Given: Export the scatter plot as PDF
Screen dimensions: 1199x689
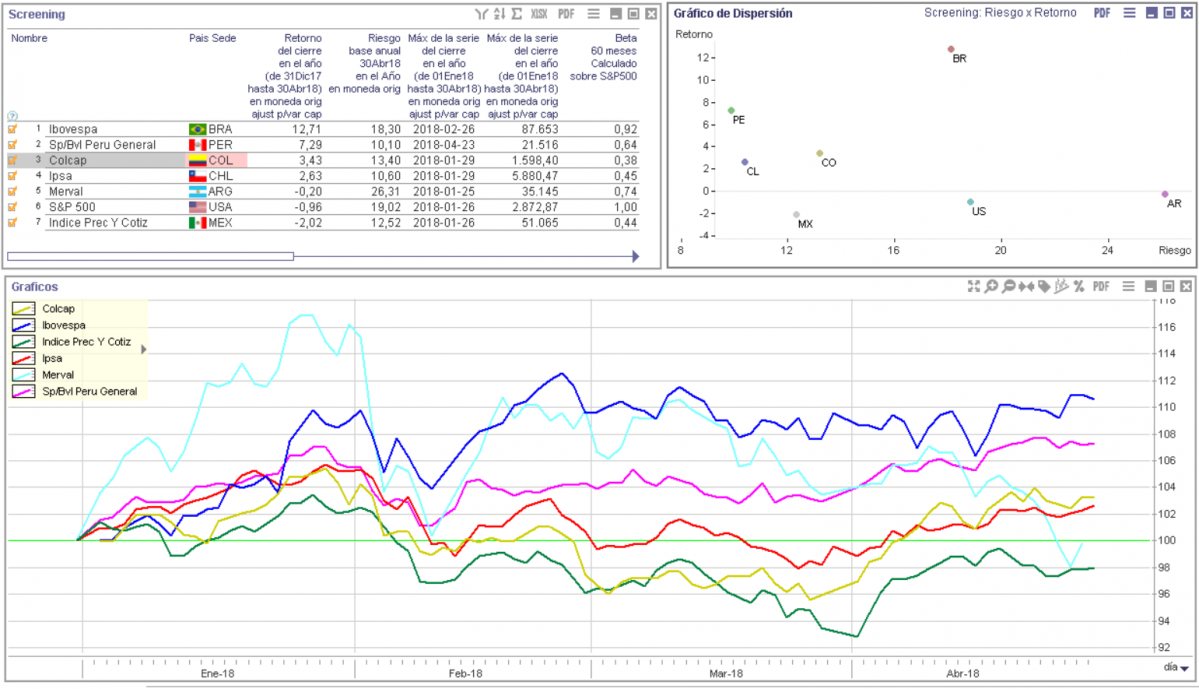Looking at the screenshot, I should pyautogui.click(x=1102, y=13).
